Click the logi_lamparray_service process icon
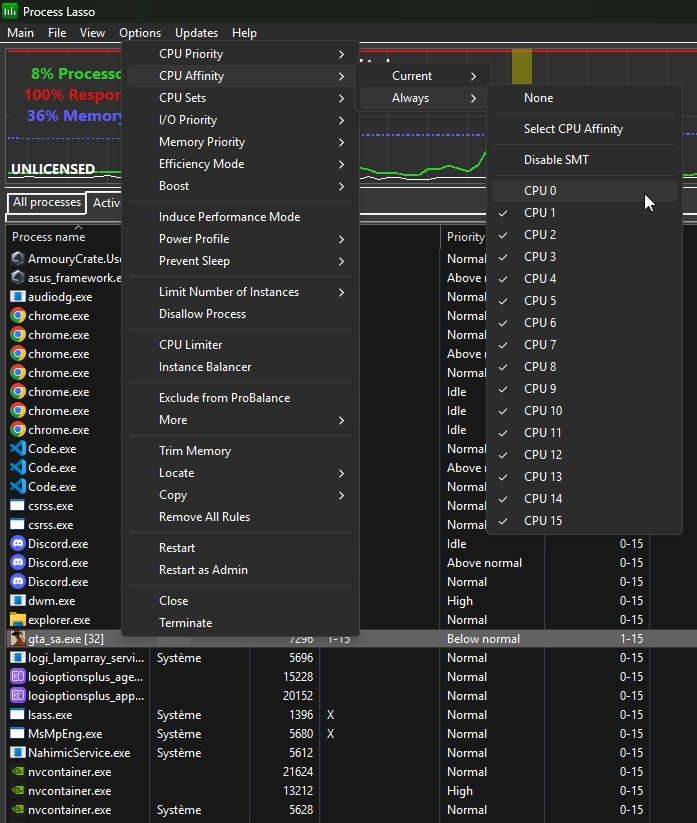The width and height of the screenshot is (697, 823). coord(18,657)
